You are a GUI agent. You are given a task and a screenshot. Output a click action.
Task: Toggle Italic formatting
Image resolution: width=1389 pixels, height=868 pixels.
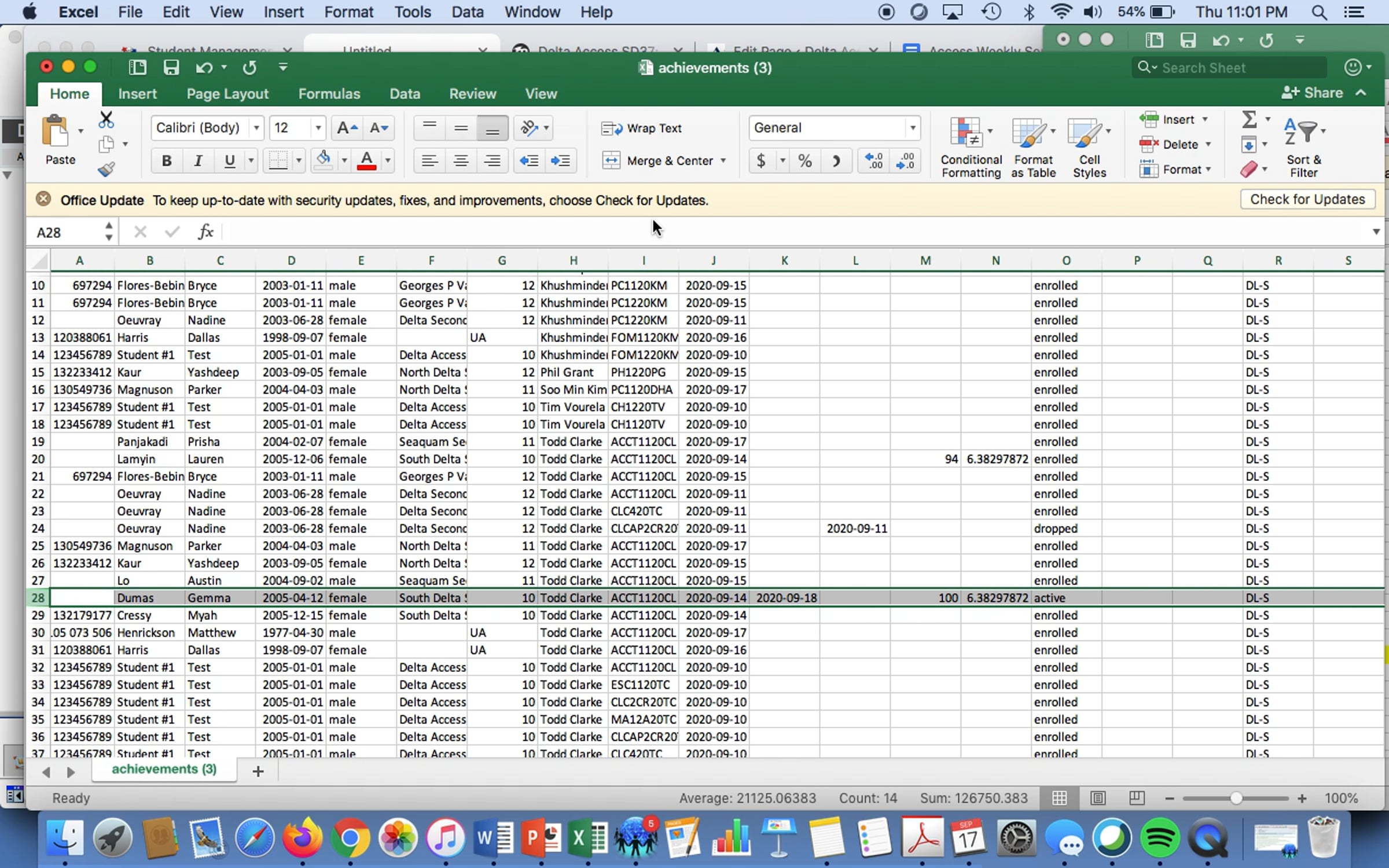(x=198, y=161)
